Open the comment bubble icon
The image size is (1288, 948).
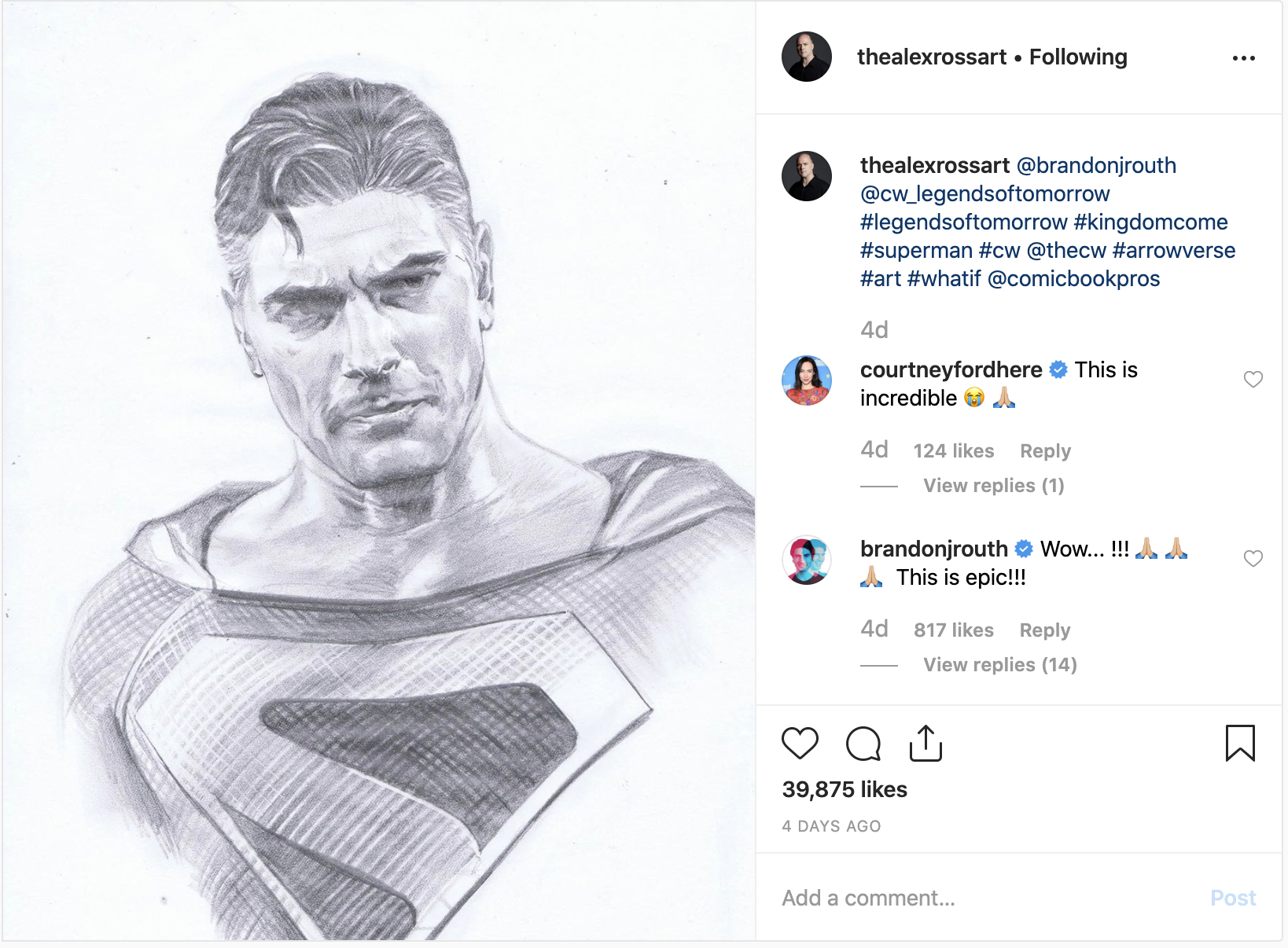click(x=863, y=744)
